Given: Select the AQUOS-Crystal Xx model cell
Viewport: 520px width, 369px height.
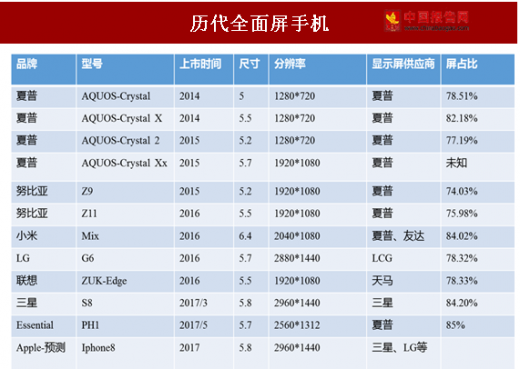Looking at the screenshot, I should click(125, 167).
